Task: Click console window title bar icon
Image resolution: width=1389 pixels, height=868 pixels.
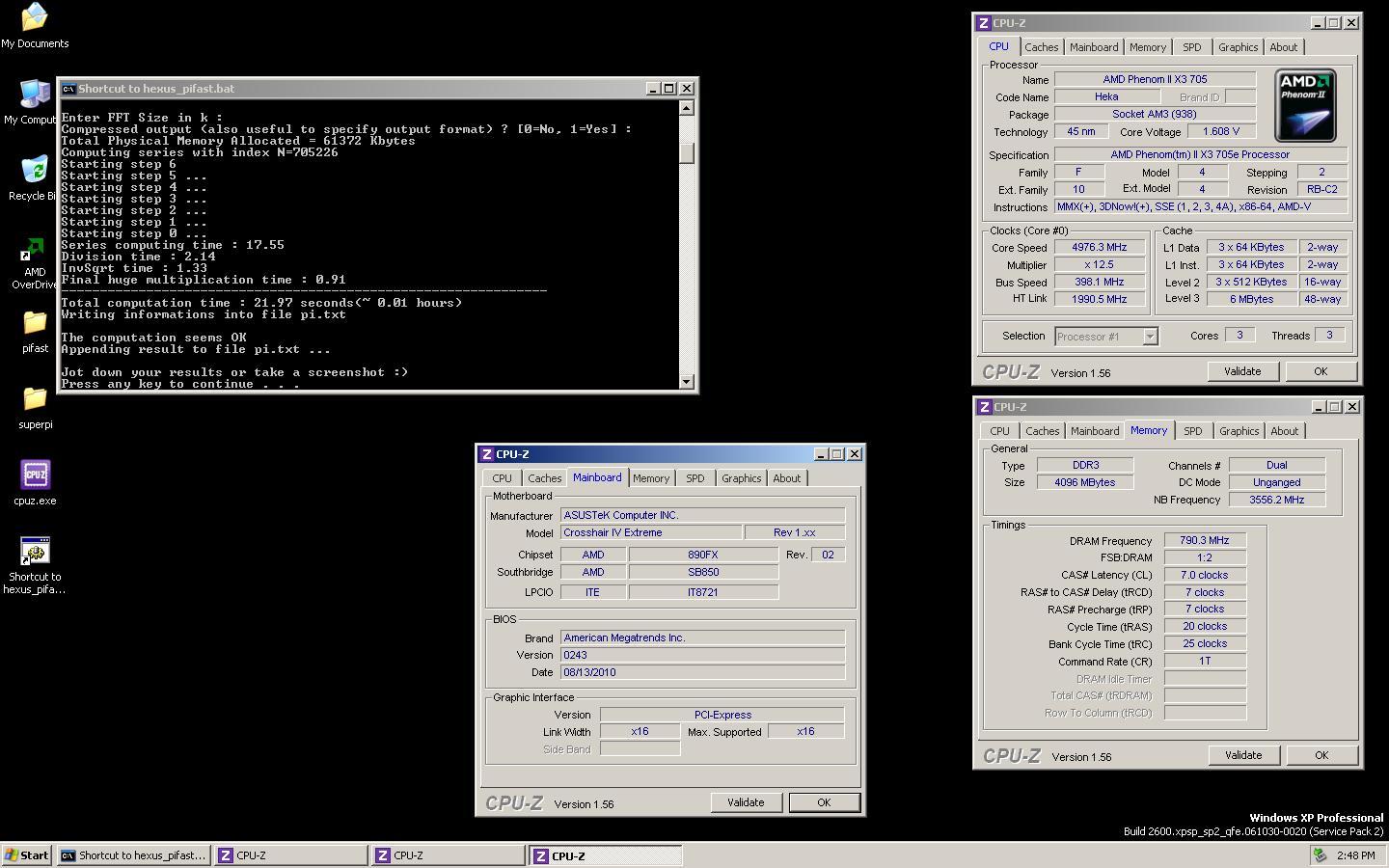Action: 68,89
